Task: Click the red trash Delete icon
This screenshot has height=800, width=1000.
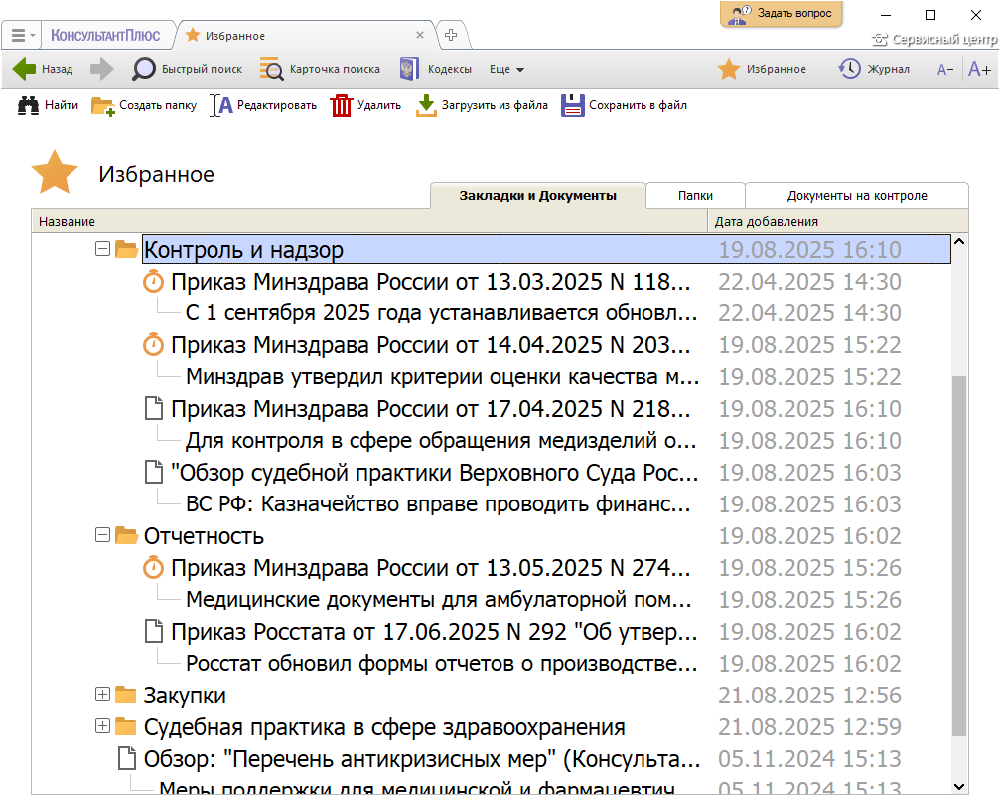Action: pyautogui.click(x=342, y=105)
